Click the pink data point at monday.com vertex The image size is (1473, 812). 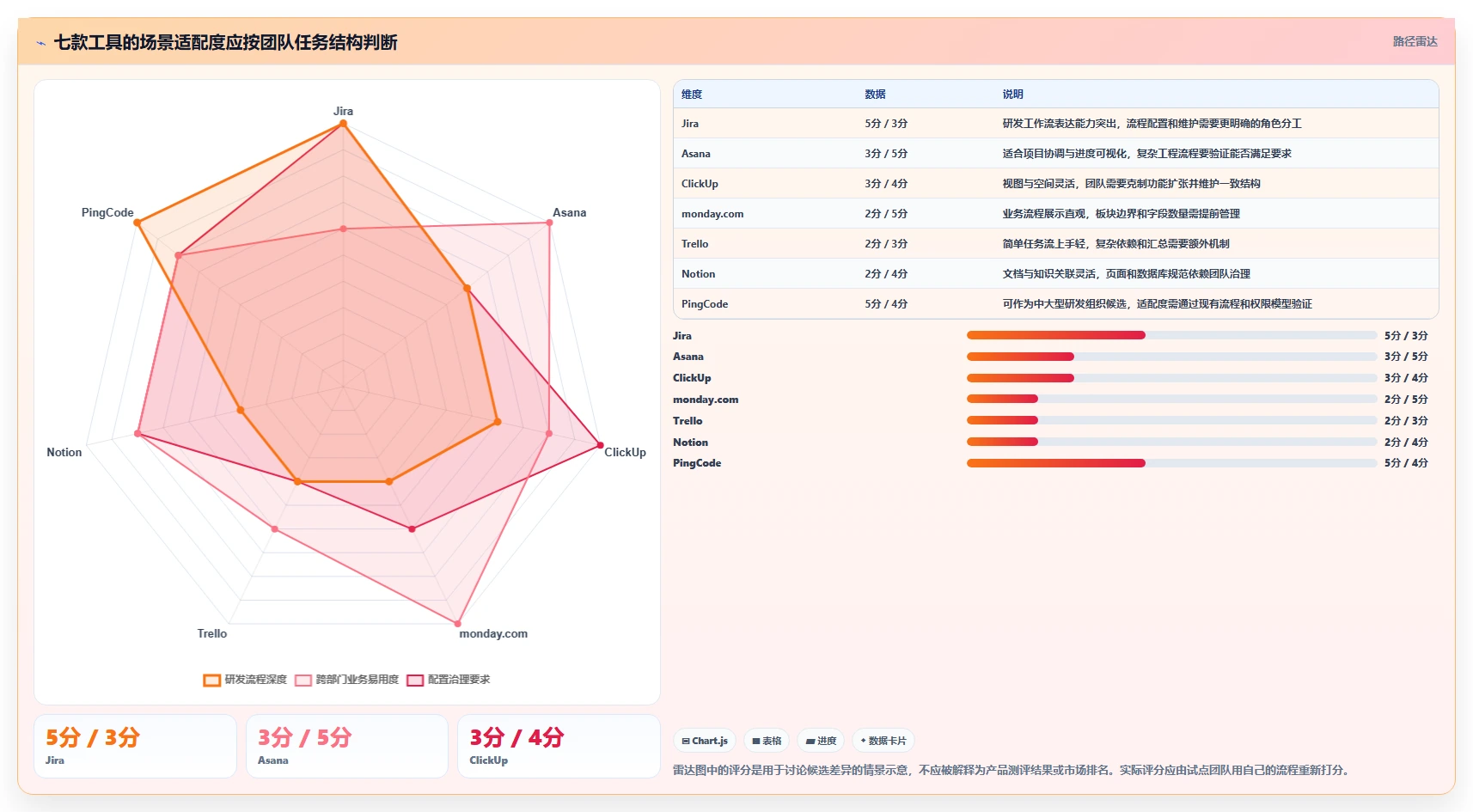(x=457, y=623)
